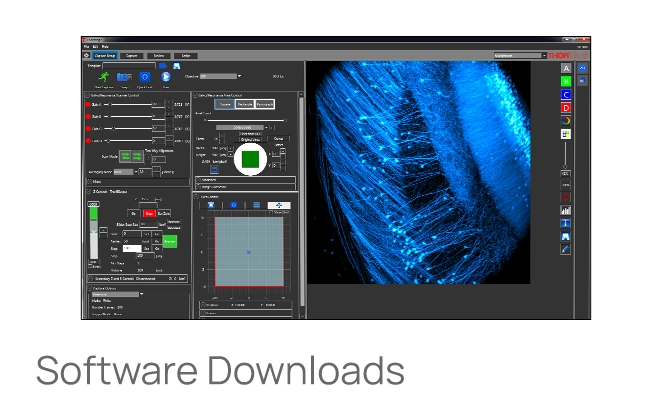Click the blue lines icon in XY stage panel

pos(256,205)
